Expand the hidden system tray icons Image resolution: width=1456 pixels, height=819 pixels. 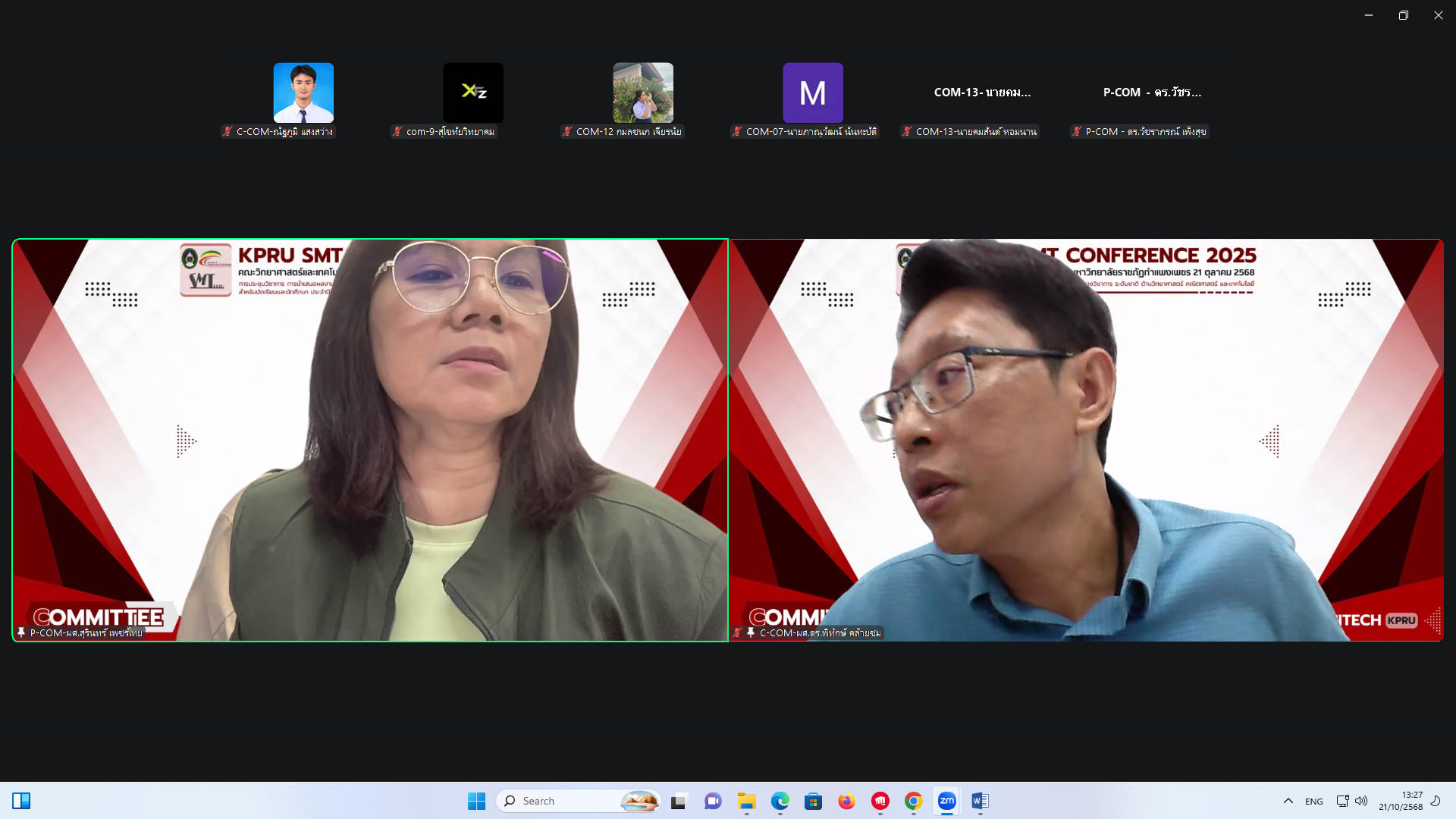pos(1288,801)
